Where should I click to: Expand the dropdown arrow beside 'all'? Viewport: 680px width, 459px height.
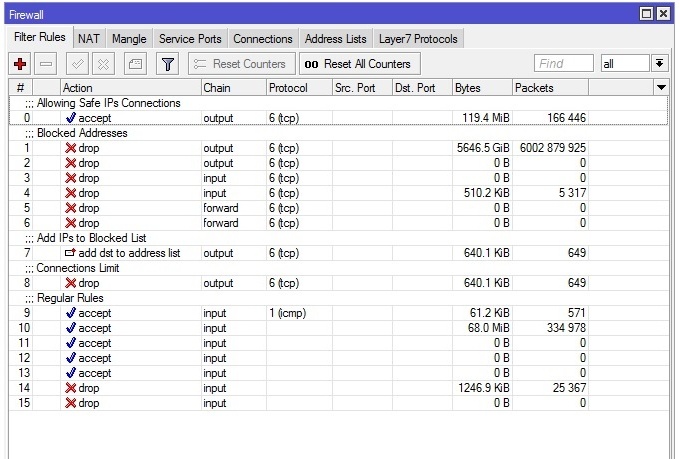659,64
